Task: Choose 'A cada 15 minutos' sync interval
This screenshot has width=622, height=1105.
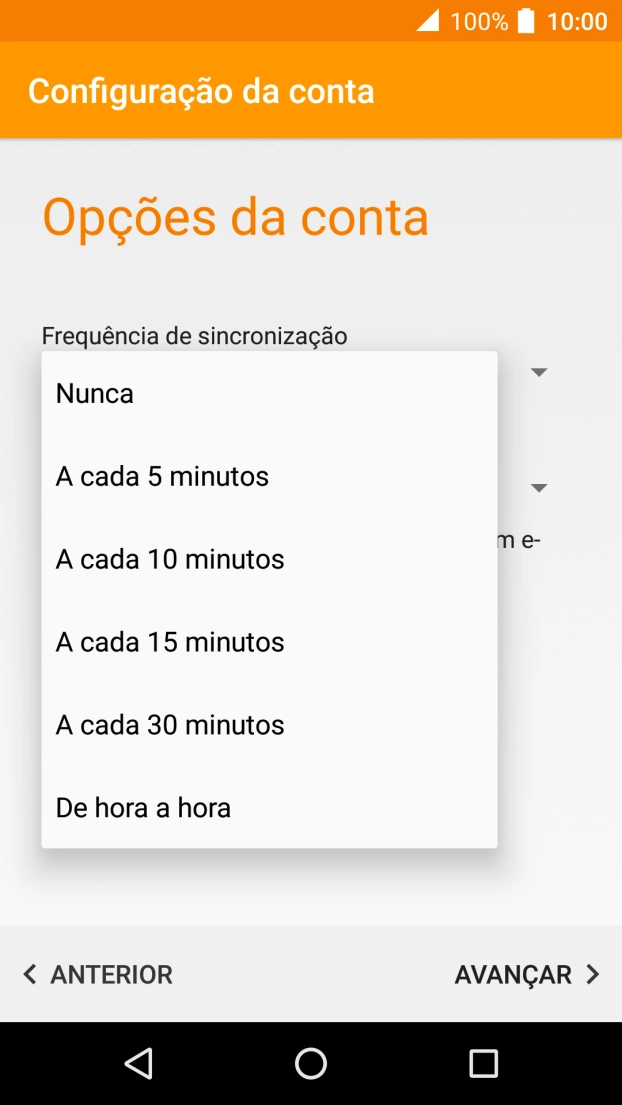Action: coord(170,641)
